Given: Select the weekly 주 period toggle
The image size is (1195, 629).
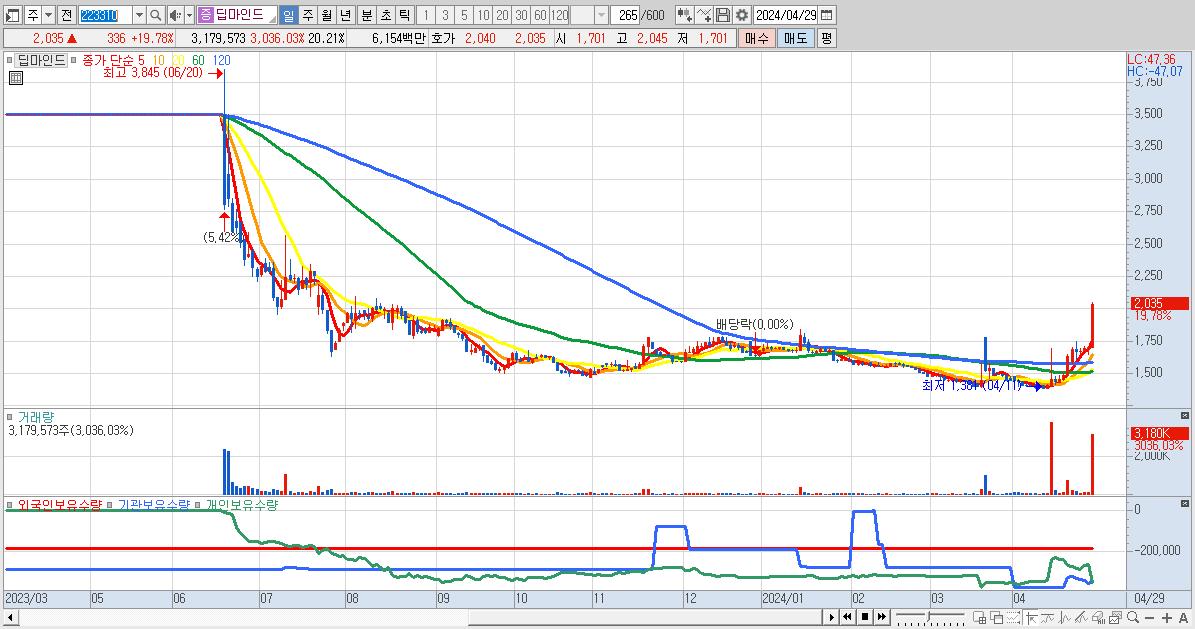Looking at the screenshot, I should [x=308, y=15].
